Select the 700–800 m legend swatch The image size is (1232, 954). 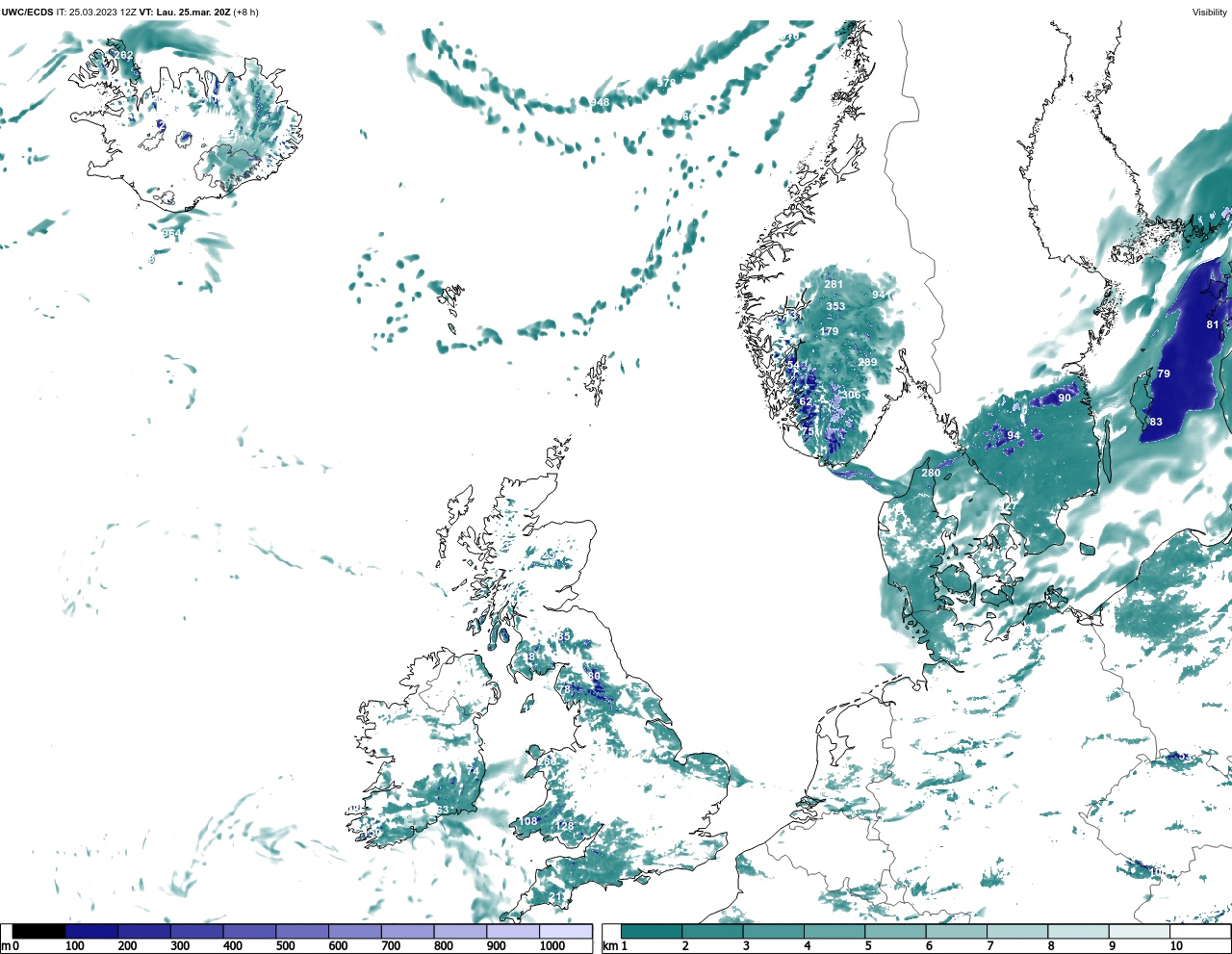tap(407, 932)
